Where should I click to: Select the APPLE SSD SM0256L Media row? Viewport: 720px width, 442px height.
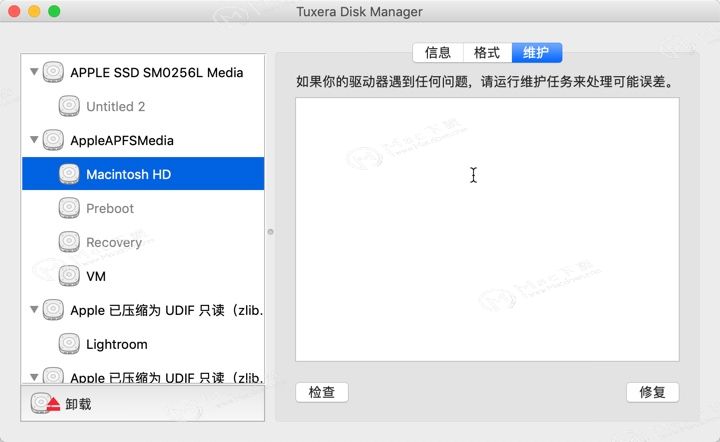click(143, 72)
